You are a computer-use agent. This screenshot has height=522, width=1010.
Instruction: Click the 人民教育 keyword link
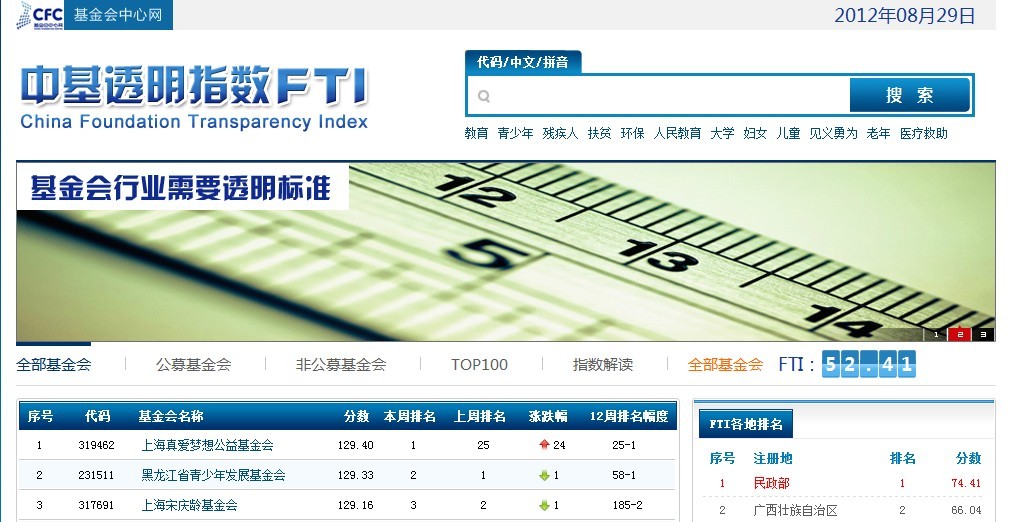click(677, 133)
